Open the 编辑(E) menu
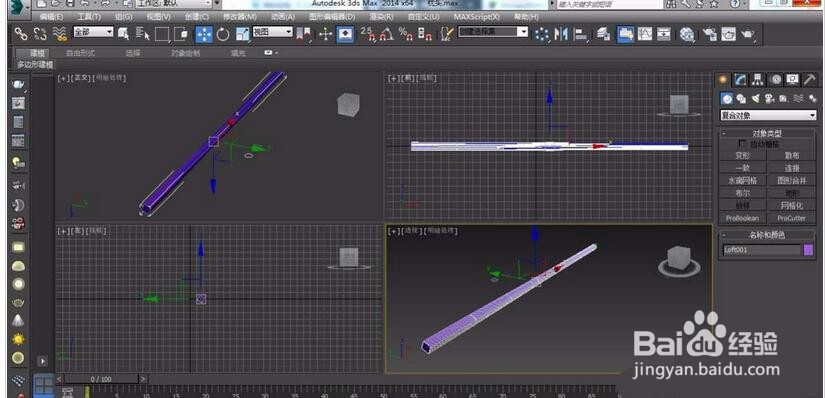The width and height of the screenshot is (825, 398). 51,17
